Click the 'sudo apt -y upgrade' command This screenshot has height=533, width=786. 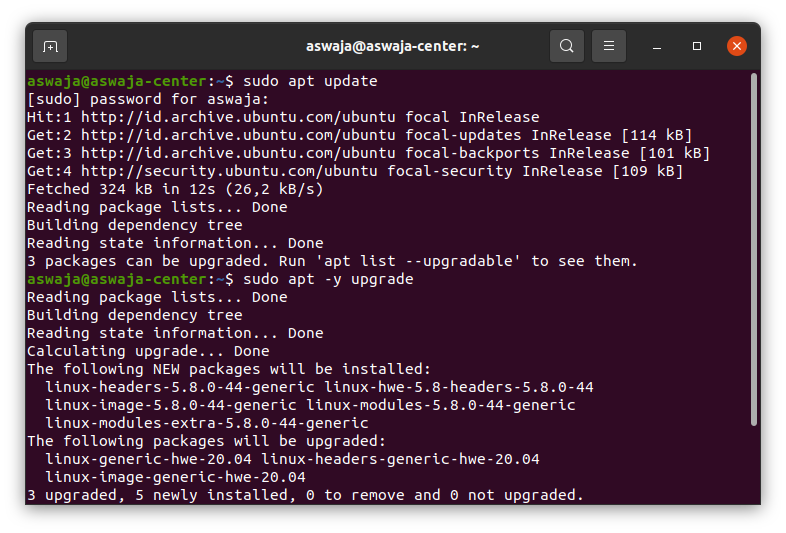pos(328,279)
